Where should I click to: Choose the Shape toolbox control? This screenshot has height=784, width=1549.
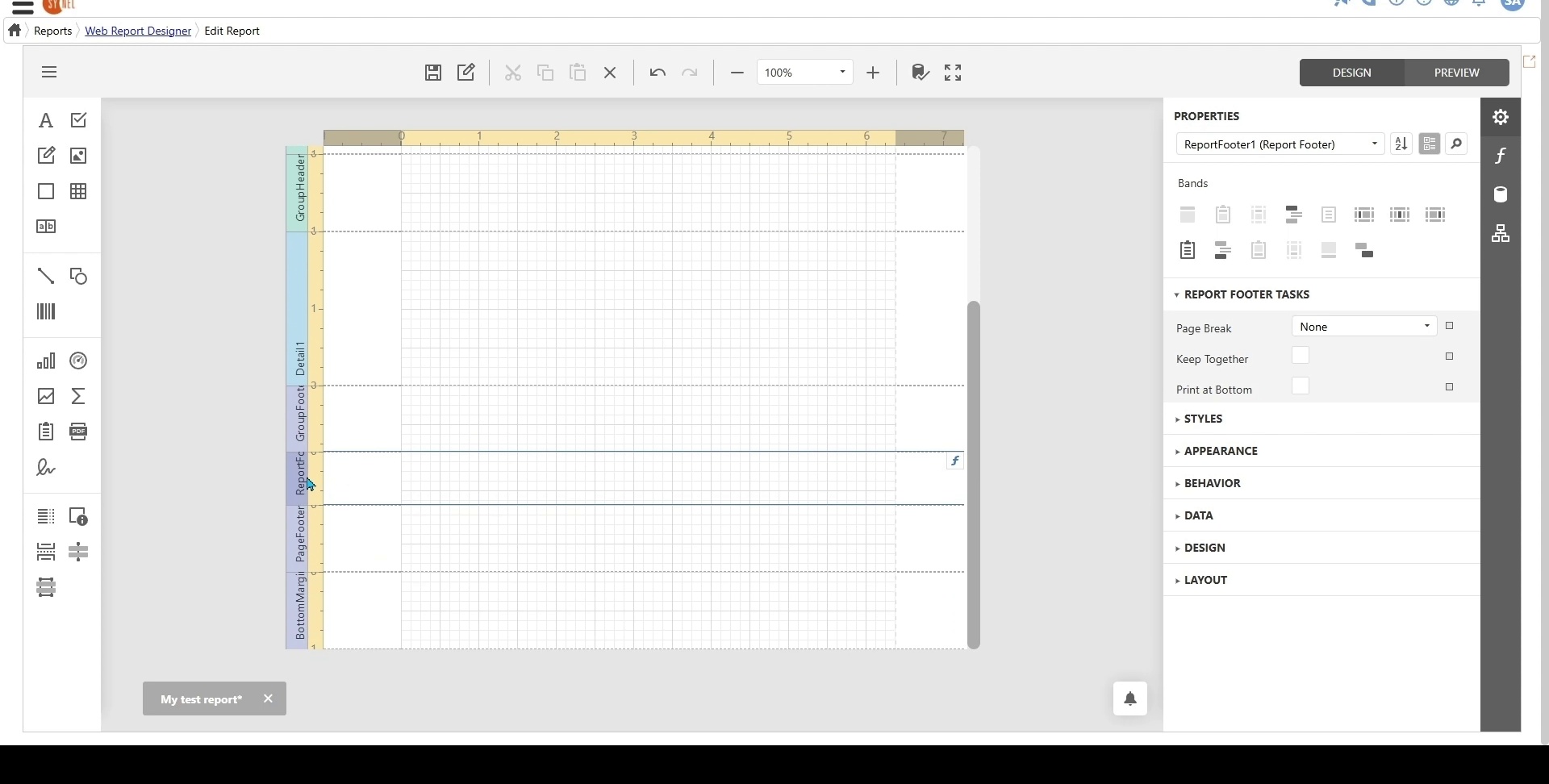tap(79, 277)
